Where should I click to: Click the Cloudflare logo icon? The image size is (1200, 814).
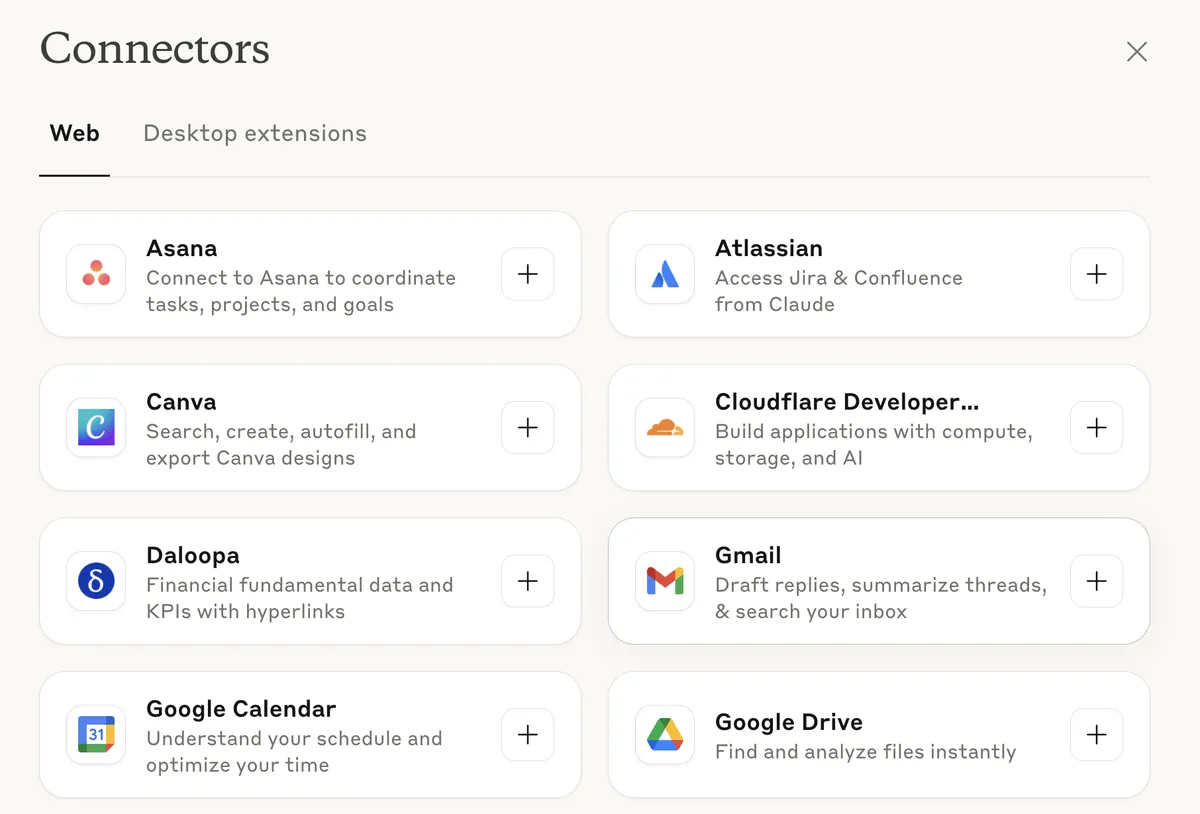pos(665,428)
